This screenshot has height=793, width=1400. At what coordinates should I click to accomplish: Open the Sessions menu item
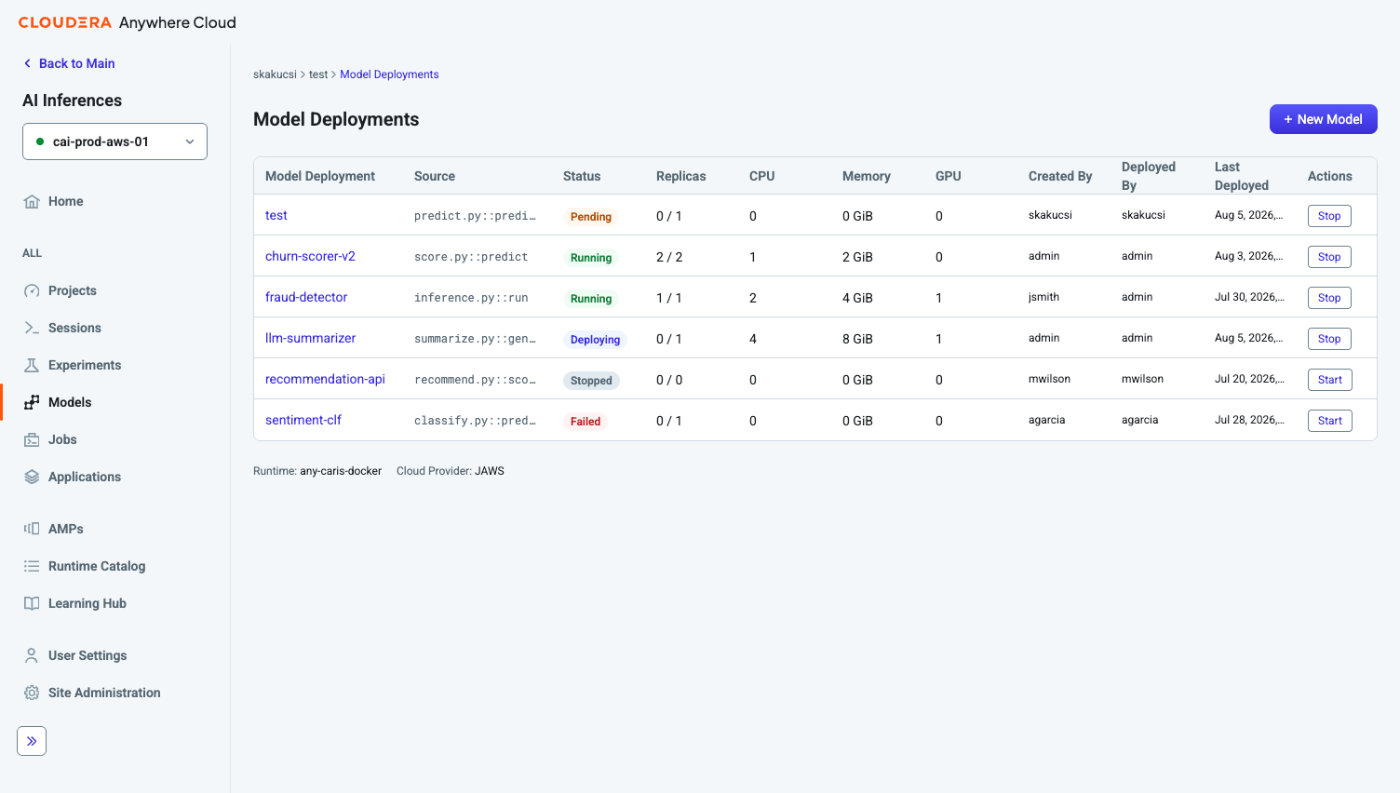tap(74, 328)
